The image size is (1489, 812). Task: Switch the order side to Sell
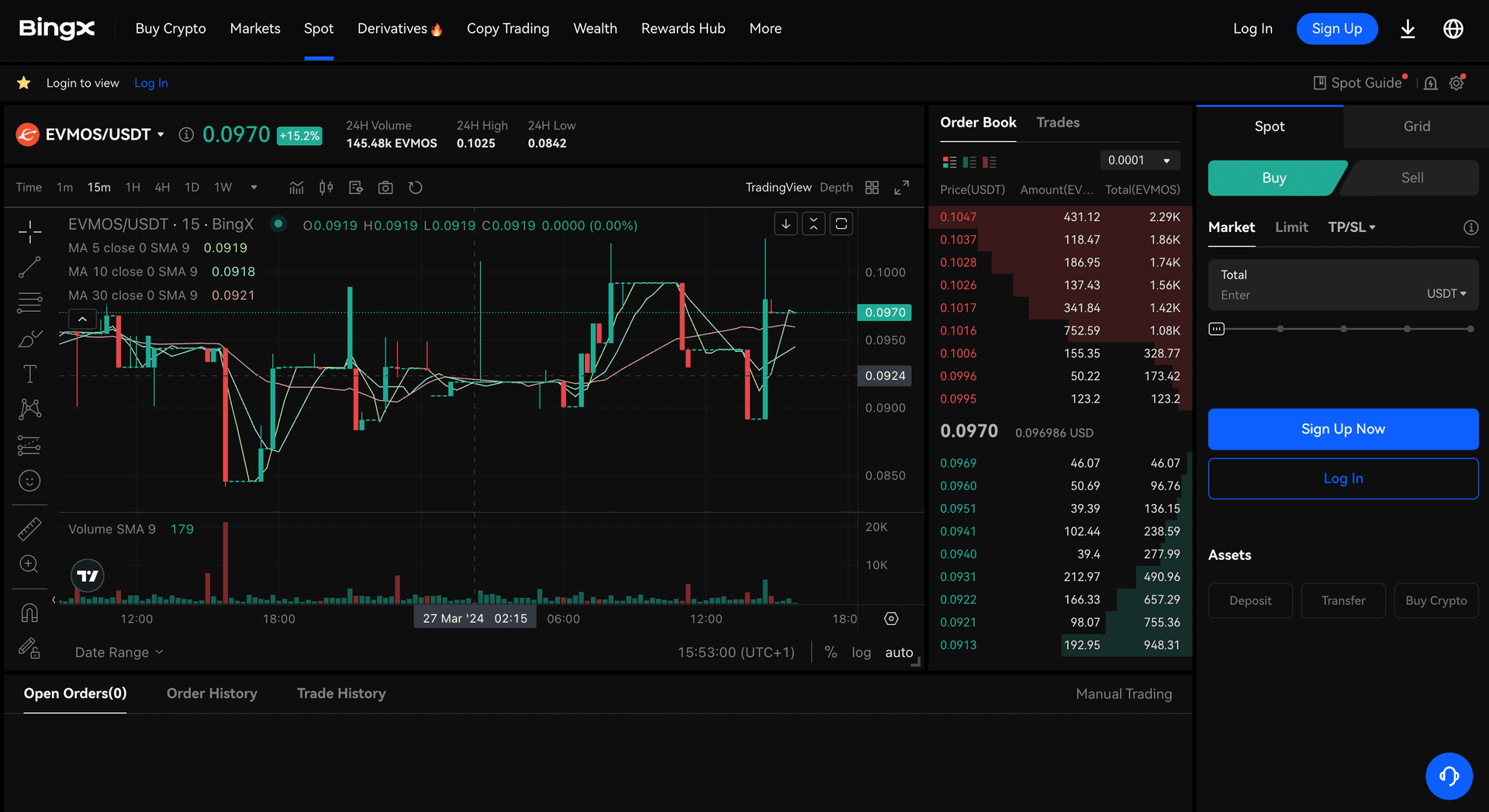1411,178
